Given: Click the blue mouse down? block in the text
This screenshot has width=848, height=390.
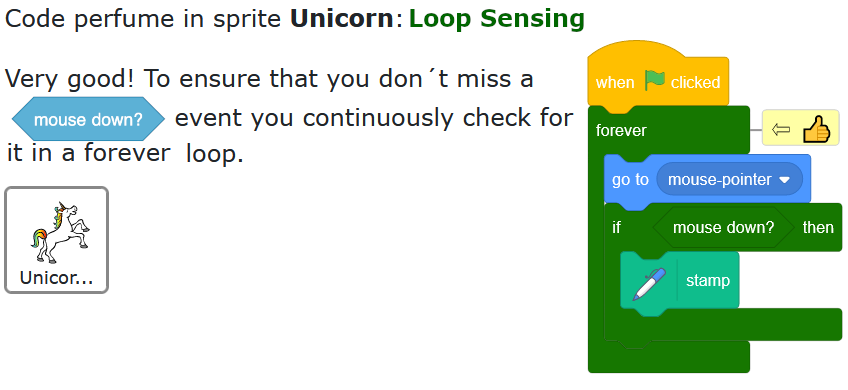Looking at the screenshot, I should [x=88, y=119].
